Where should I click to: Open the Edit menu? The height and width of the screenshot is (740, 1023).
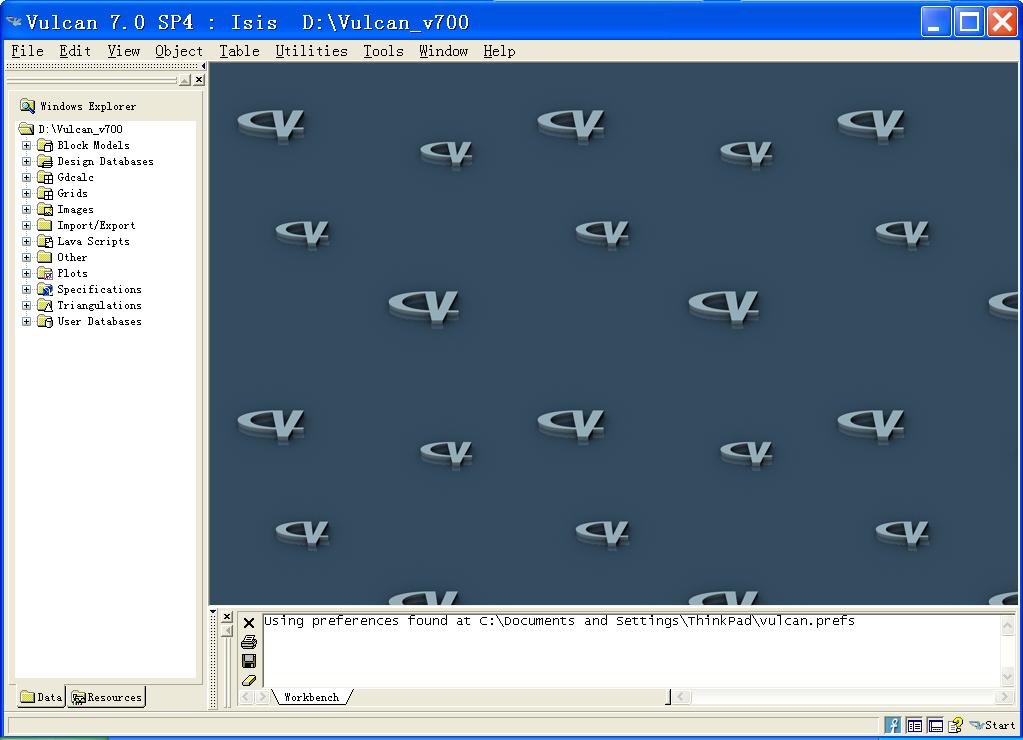click(x=75, y=51)
